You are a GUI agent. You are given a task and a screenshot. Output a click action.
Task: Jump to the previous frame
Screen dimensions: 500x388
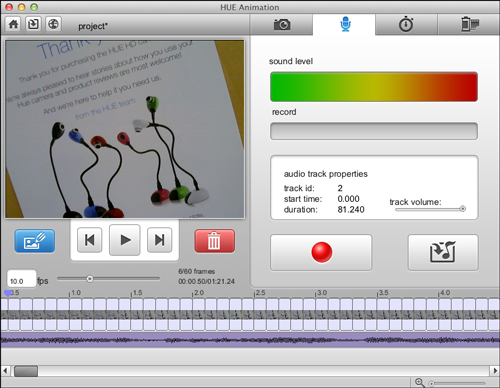pos(89,240)
